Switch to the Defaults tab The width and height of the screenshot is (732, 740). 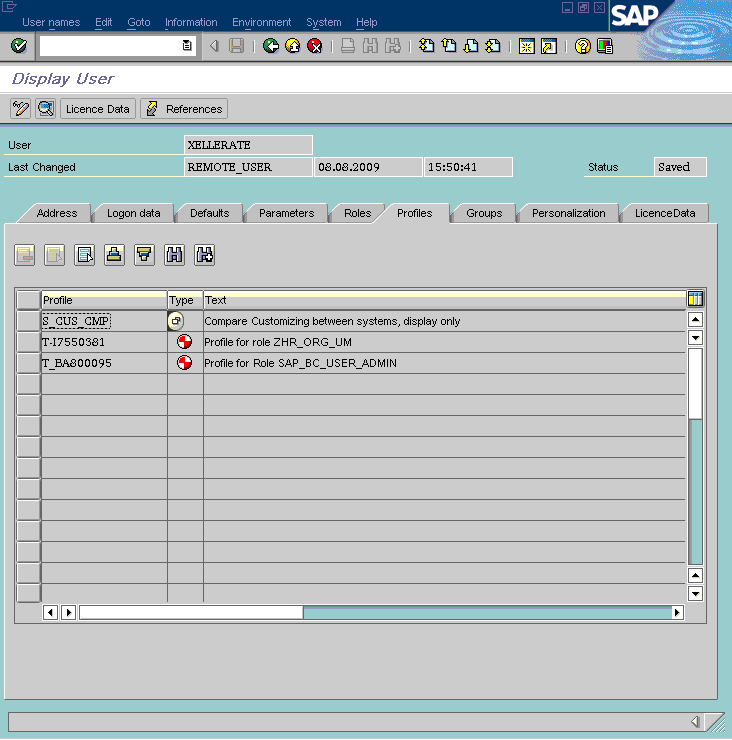pyautogui.click(x=210, y=213)
